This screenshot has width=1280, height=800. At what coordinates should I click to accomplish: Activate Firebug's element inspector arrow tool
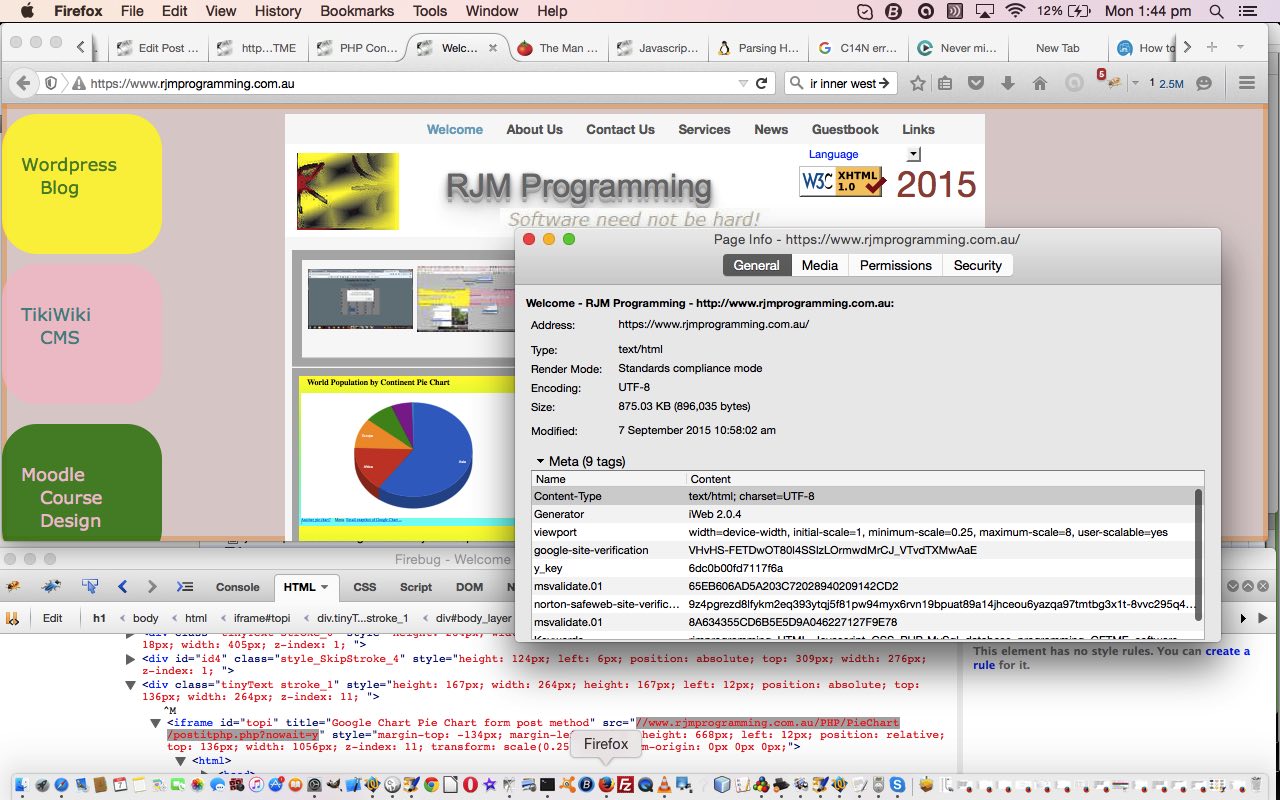90,587
